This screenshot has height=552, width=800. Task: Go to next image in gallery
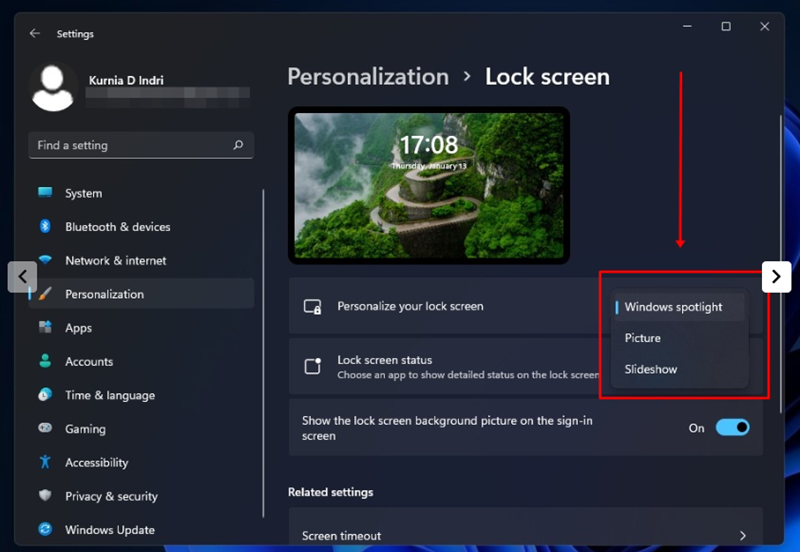[776, 277]
